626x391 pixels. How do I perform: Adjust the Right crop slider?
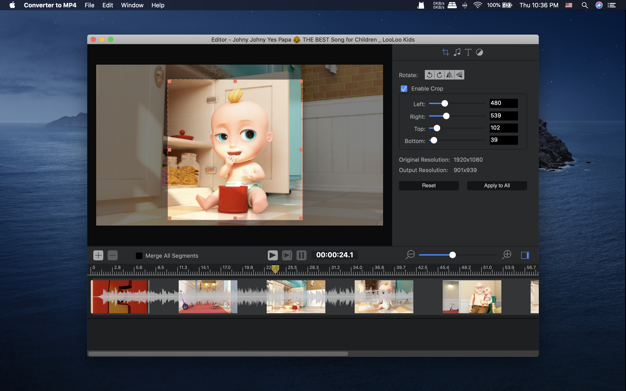[446, 116]
